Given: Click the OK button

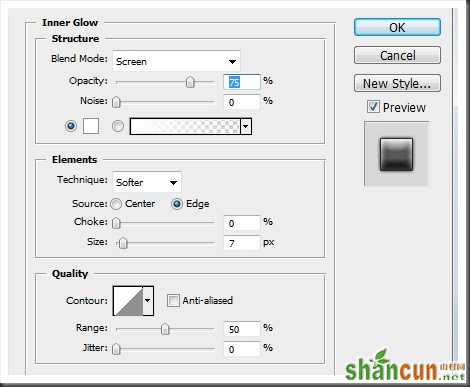Looking at the screenshot, I should tap(397, 27).
